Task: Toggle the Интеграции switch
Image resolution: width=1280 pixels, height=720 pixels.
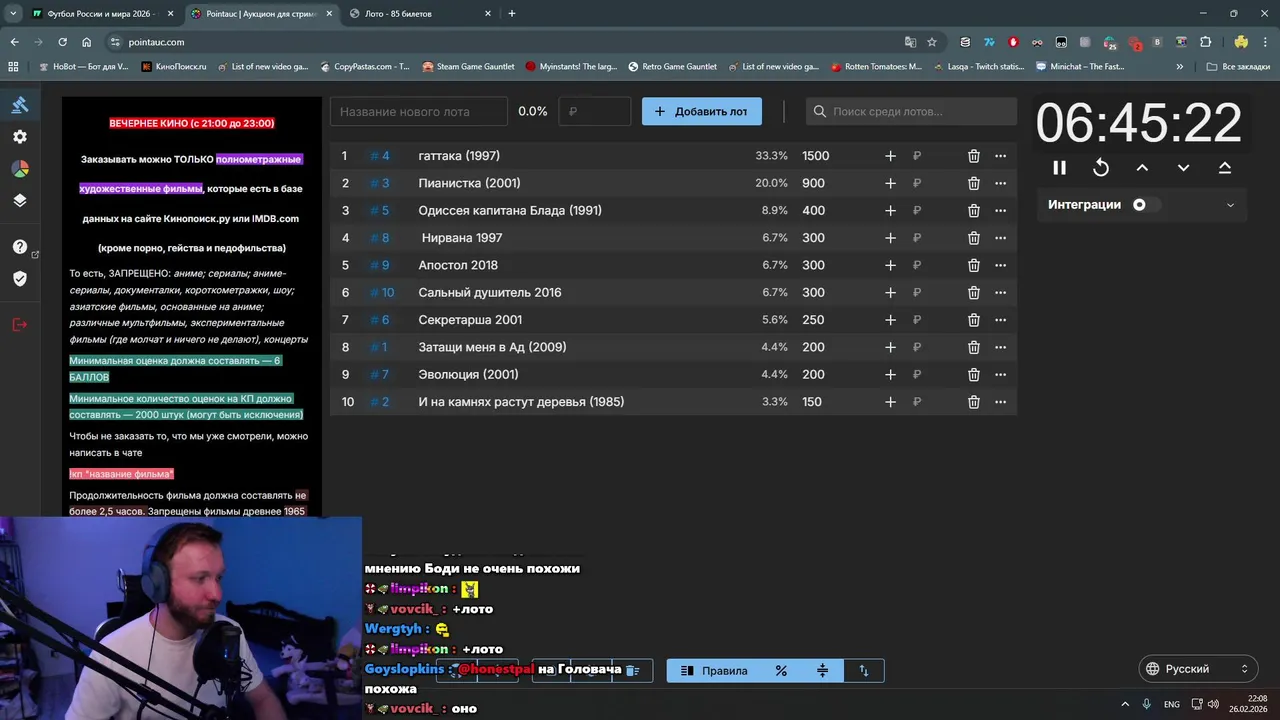Action: (1145, 205)
